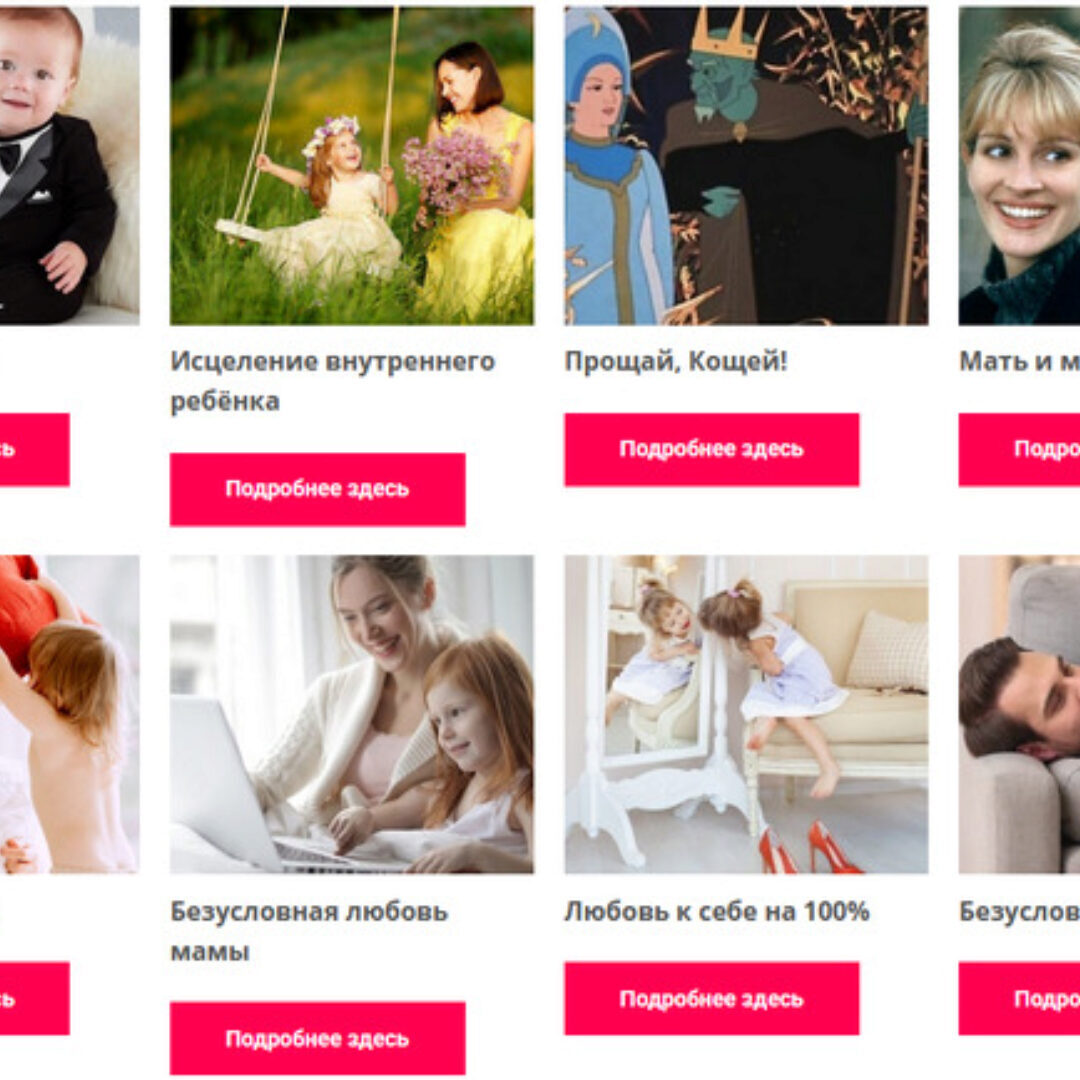This screenshot has height=1080, width=1080.
Task: Click the pink button under the sleeping man card
Action: (x=1019, y=998)
